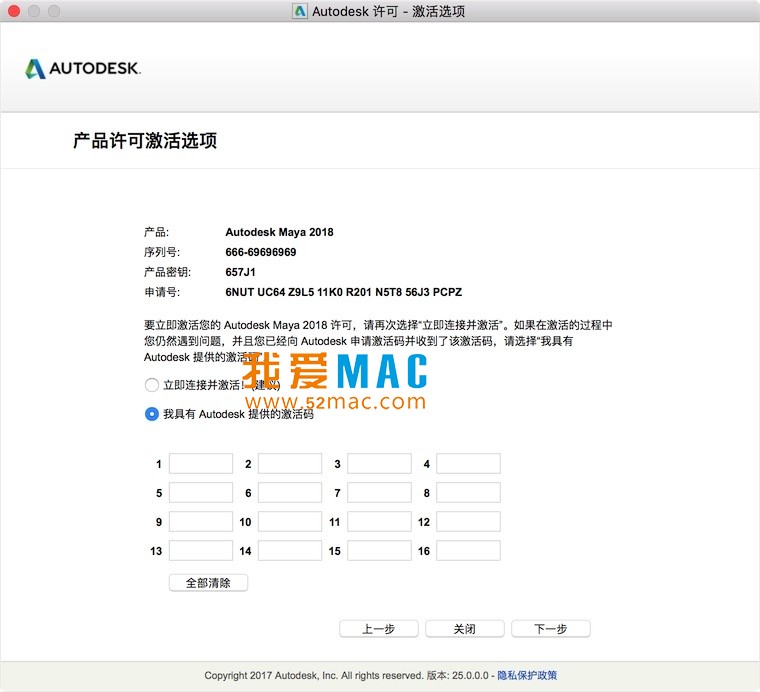Click activation code field 1
Screen dimensions: 760x692
[x=201, y=464]
